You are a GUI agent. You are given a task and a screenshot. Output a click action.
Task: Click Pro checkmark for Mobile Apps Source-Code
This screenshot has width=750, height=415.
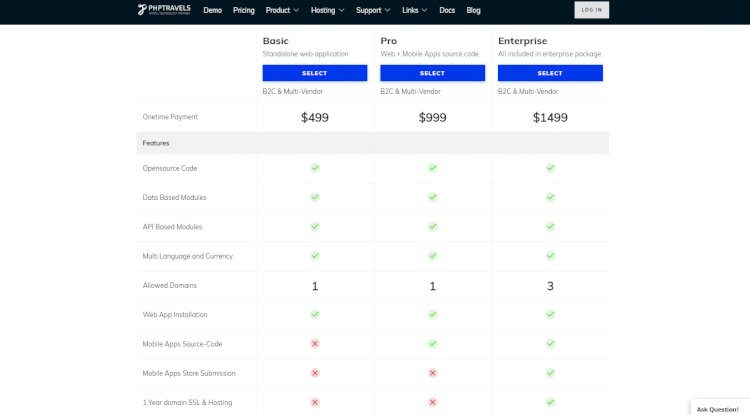[x=432, y=343]
